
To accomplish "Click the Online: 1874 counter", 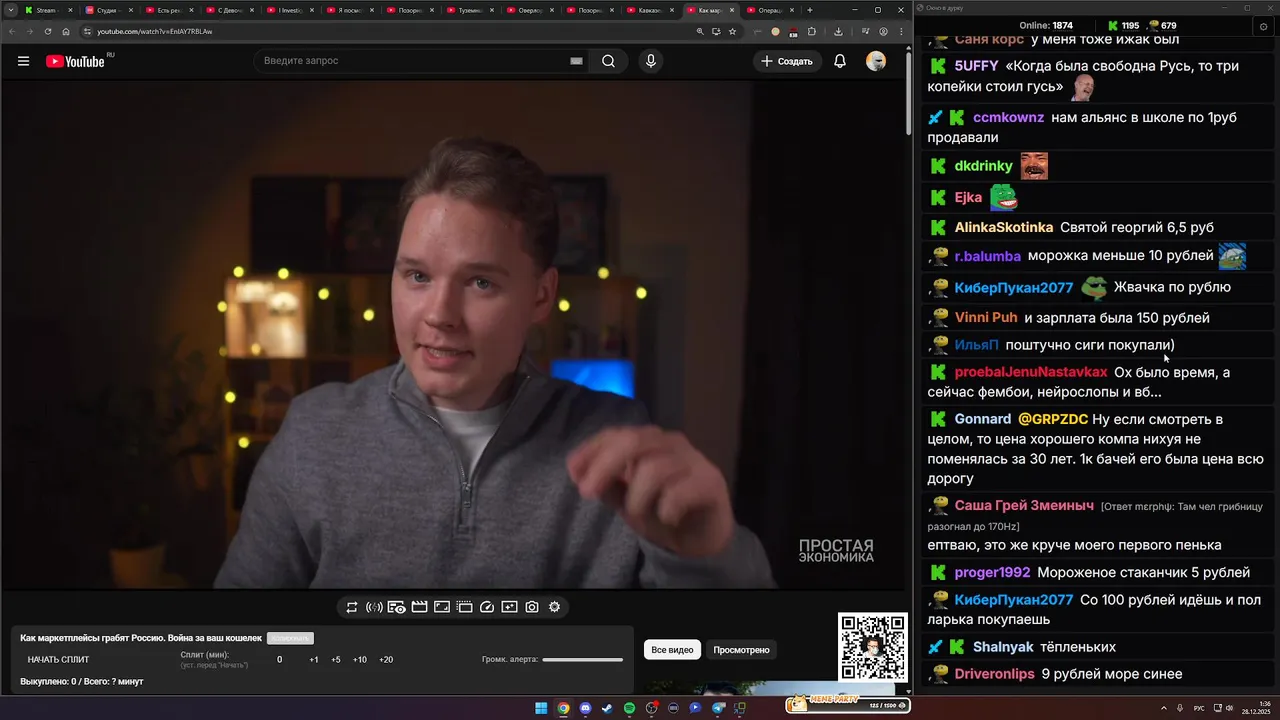I will (1046, 25).
